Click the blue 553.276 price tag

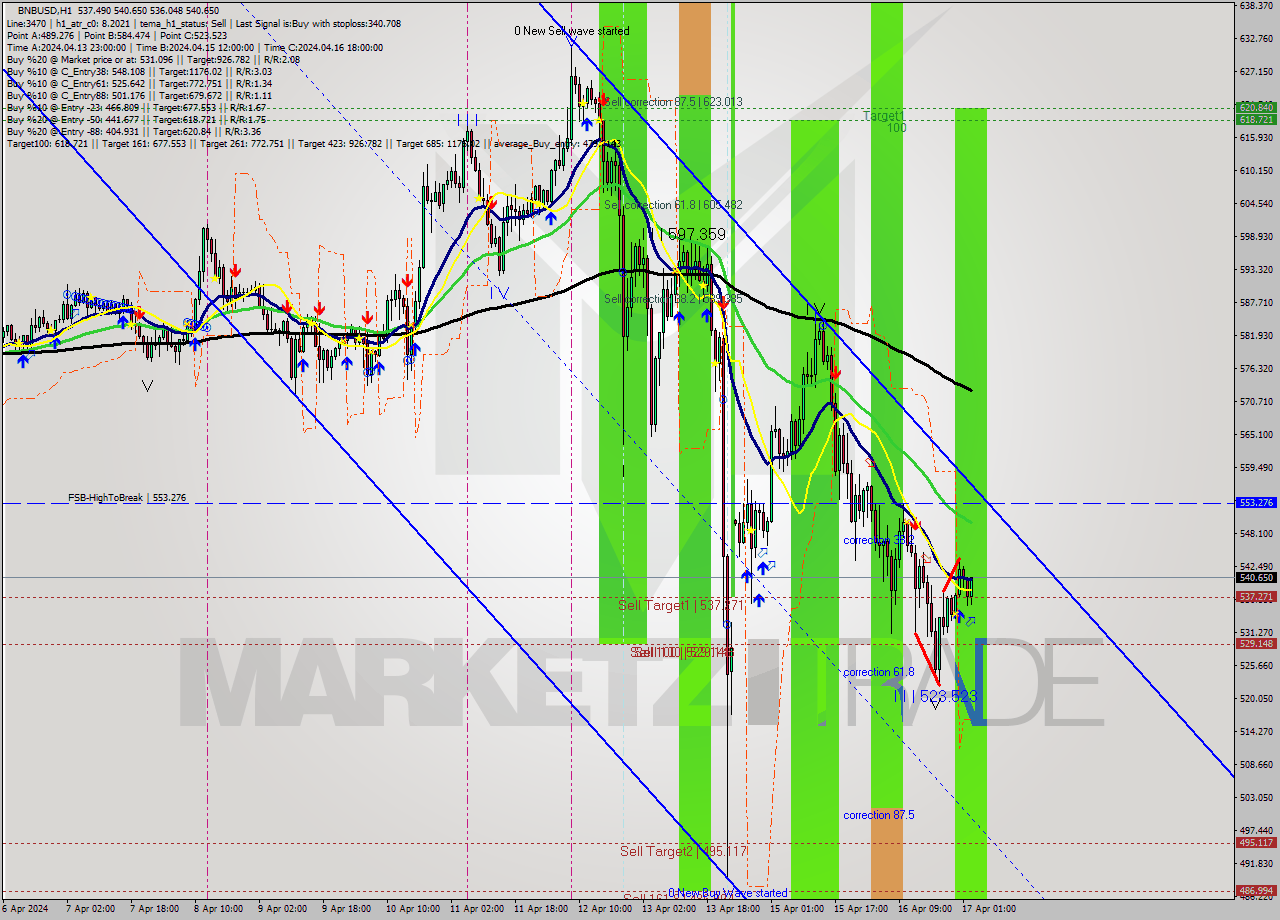click(1256, 503)
